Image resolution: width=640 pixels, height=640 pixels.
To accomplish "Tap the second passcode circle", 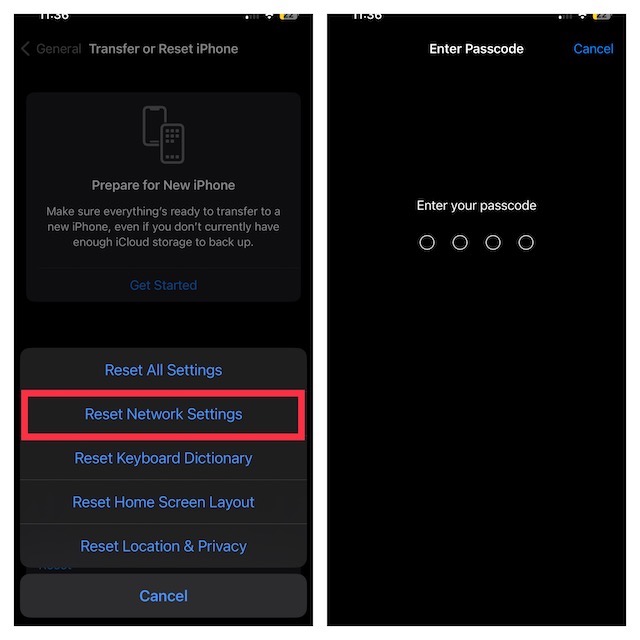I will (x=460, y=242).
